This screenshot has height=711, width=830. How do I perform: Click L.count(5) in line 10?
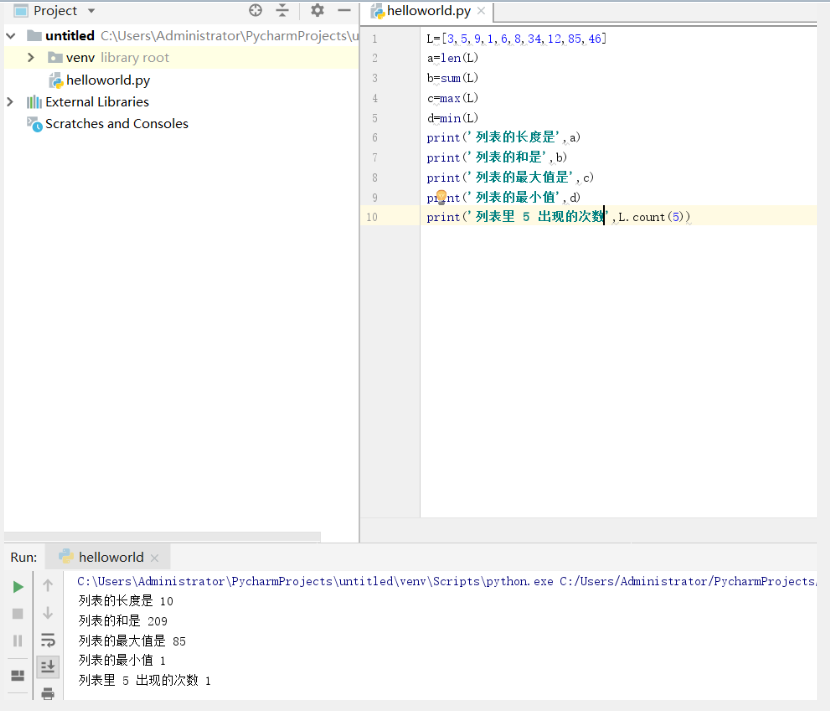pyautogui.click(x=652, y=217)
